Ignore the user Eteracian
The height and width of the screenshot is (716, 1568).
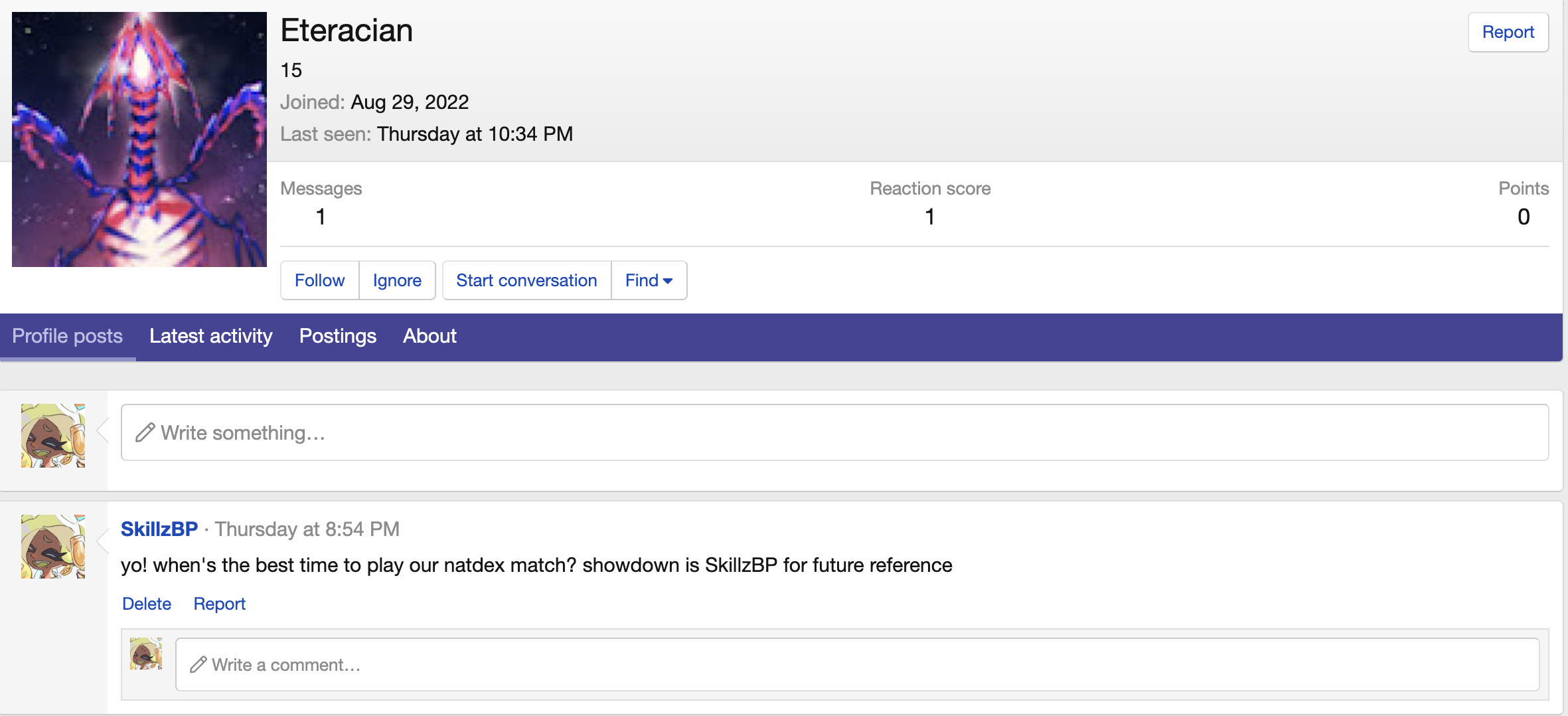pos(397,280)
